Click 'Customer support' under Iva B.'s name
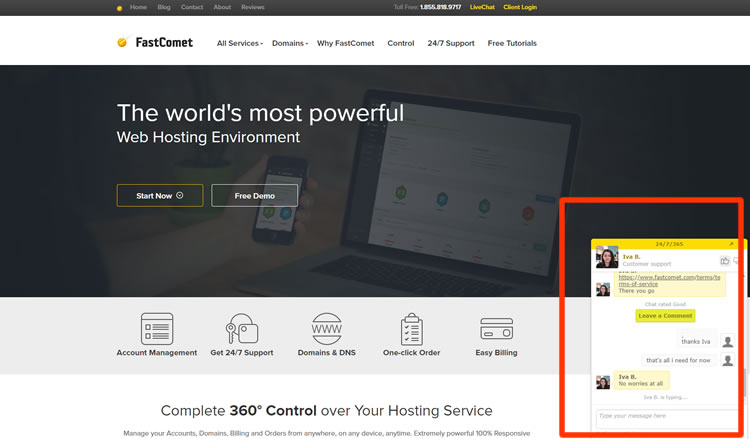The width and height of the screenshot is (750, 439). click(647, 264)
